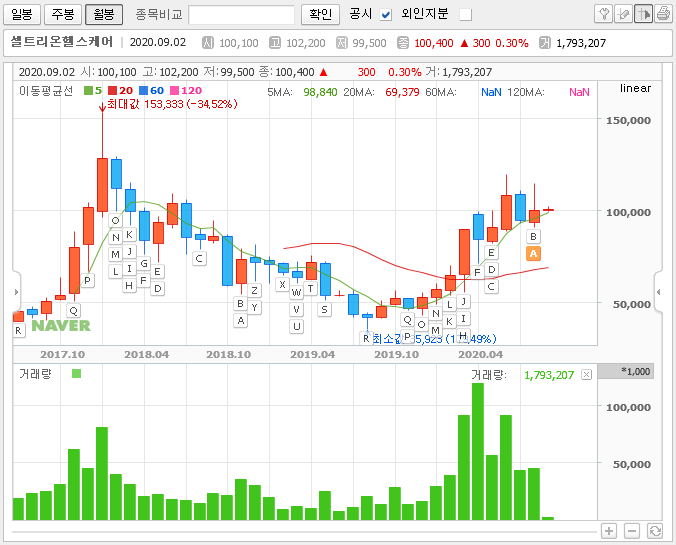
Task: Click the 2020.04 date axis label
Action: pyautogui.click(x=481, y=354)
